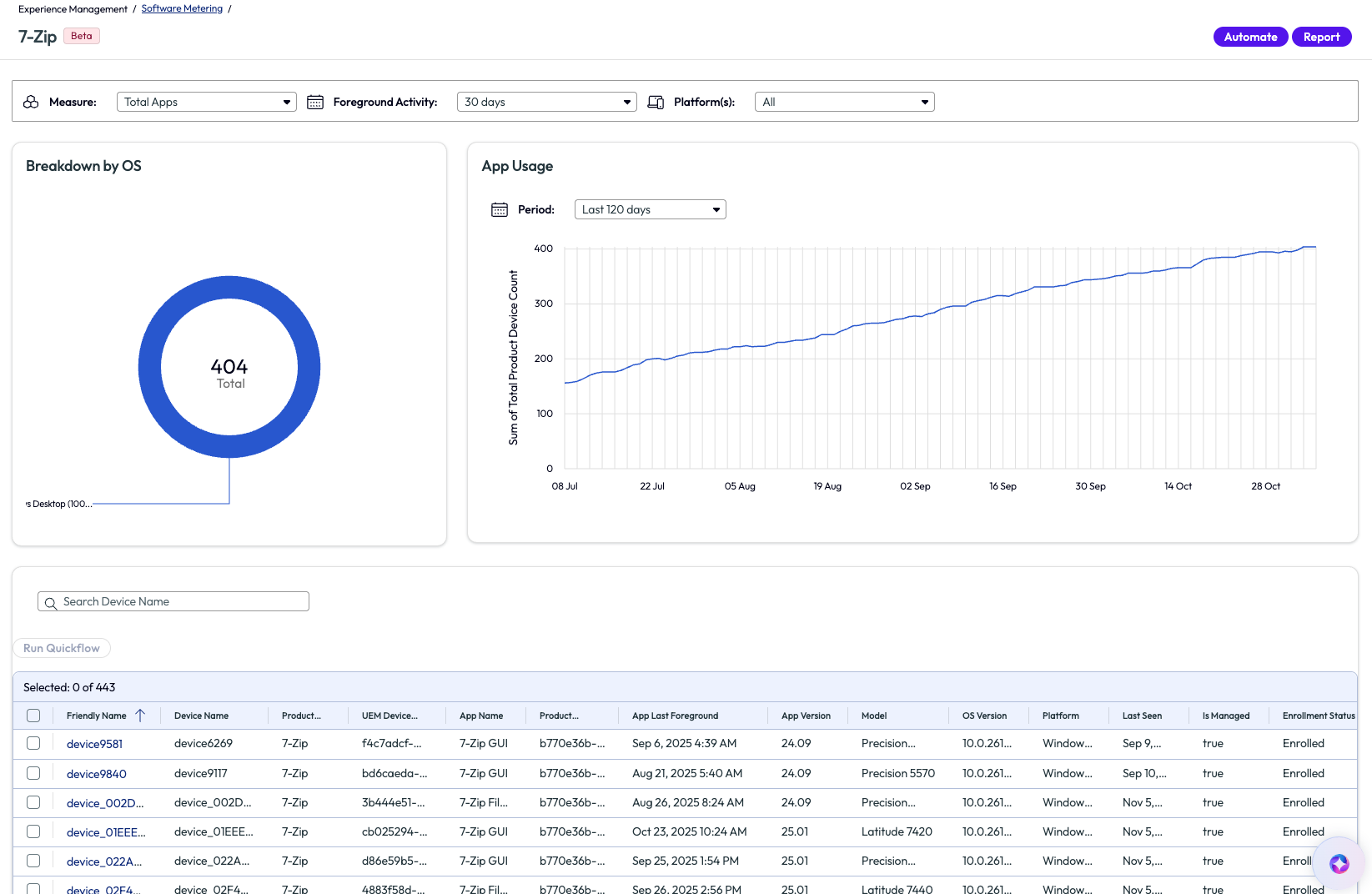Sort by App Last Foreground column header
Screen dimensions: 1372x894
click(675, 716)
